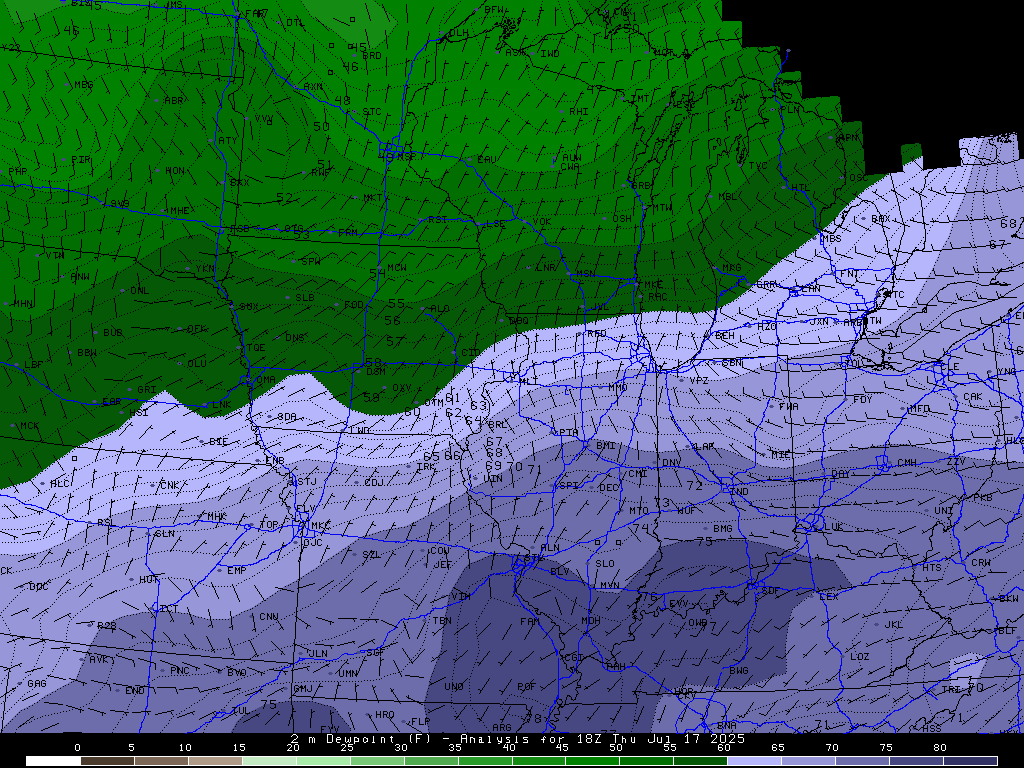Image resolution: width=1024 pixels, height=768 pixels.
Task: Click the legend value label '10'
Action: click(x=185, y=748)
